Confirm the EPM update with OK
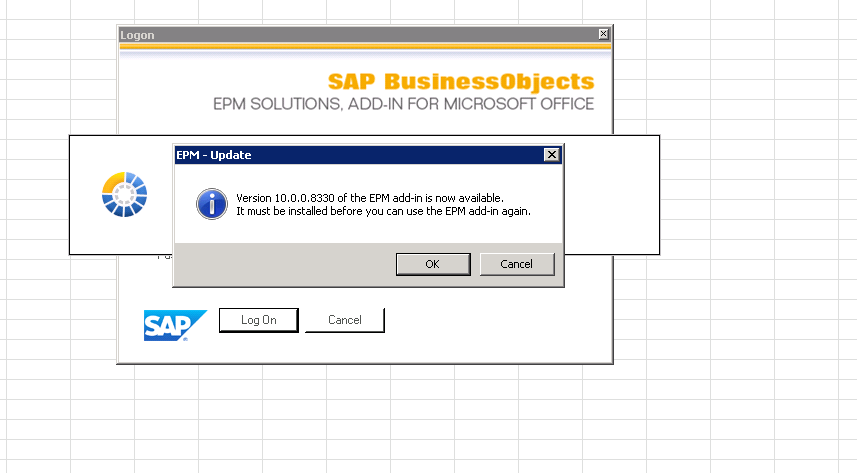 point(433,264)
